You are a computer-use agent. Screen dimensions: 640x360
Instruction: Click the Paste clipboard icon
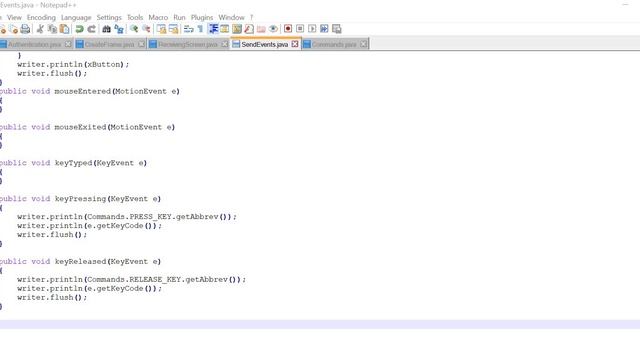tap(64, 29)
